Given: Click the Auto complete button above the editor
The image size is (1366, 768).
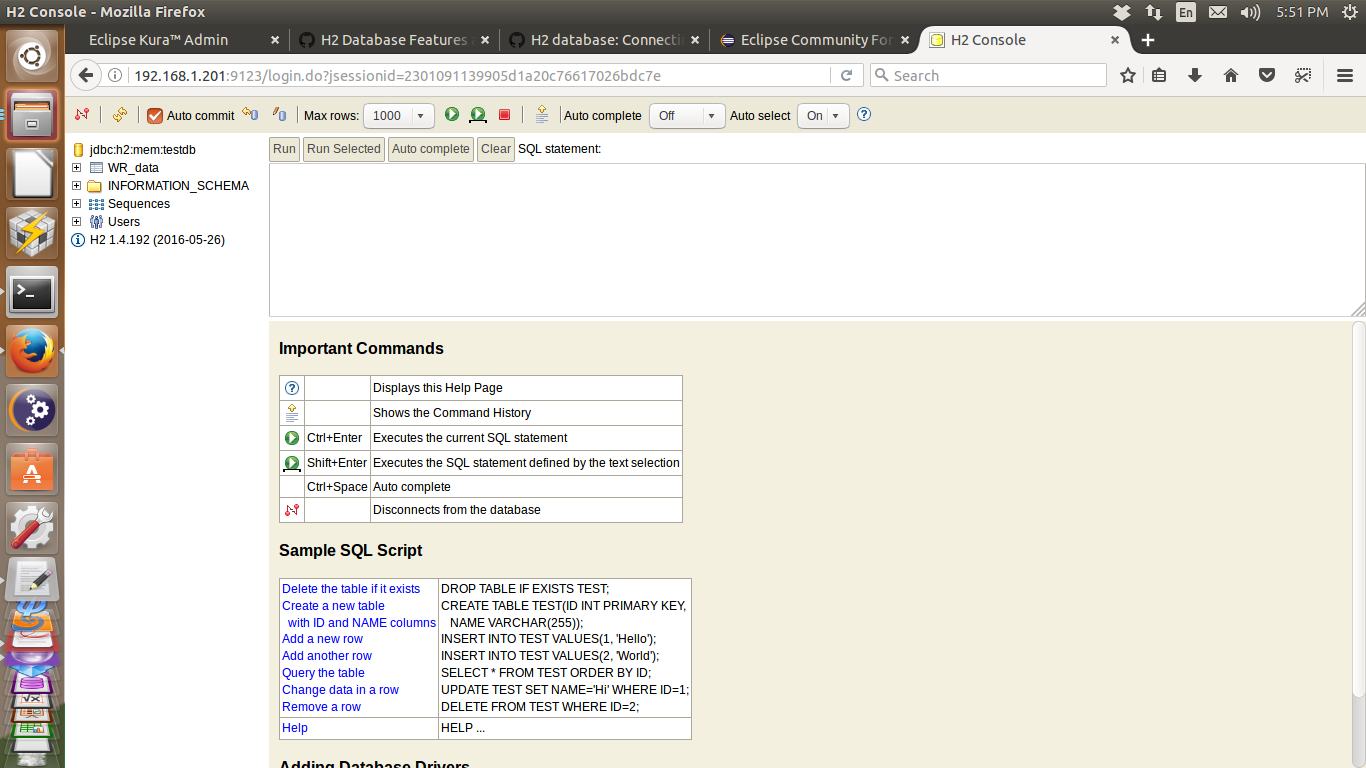Looking at the screenshot, I should [x=431, y=149].
